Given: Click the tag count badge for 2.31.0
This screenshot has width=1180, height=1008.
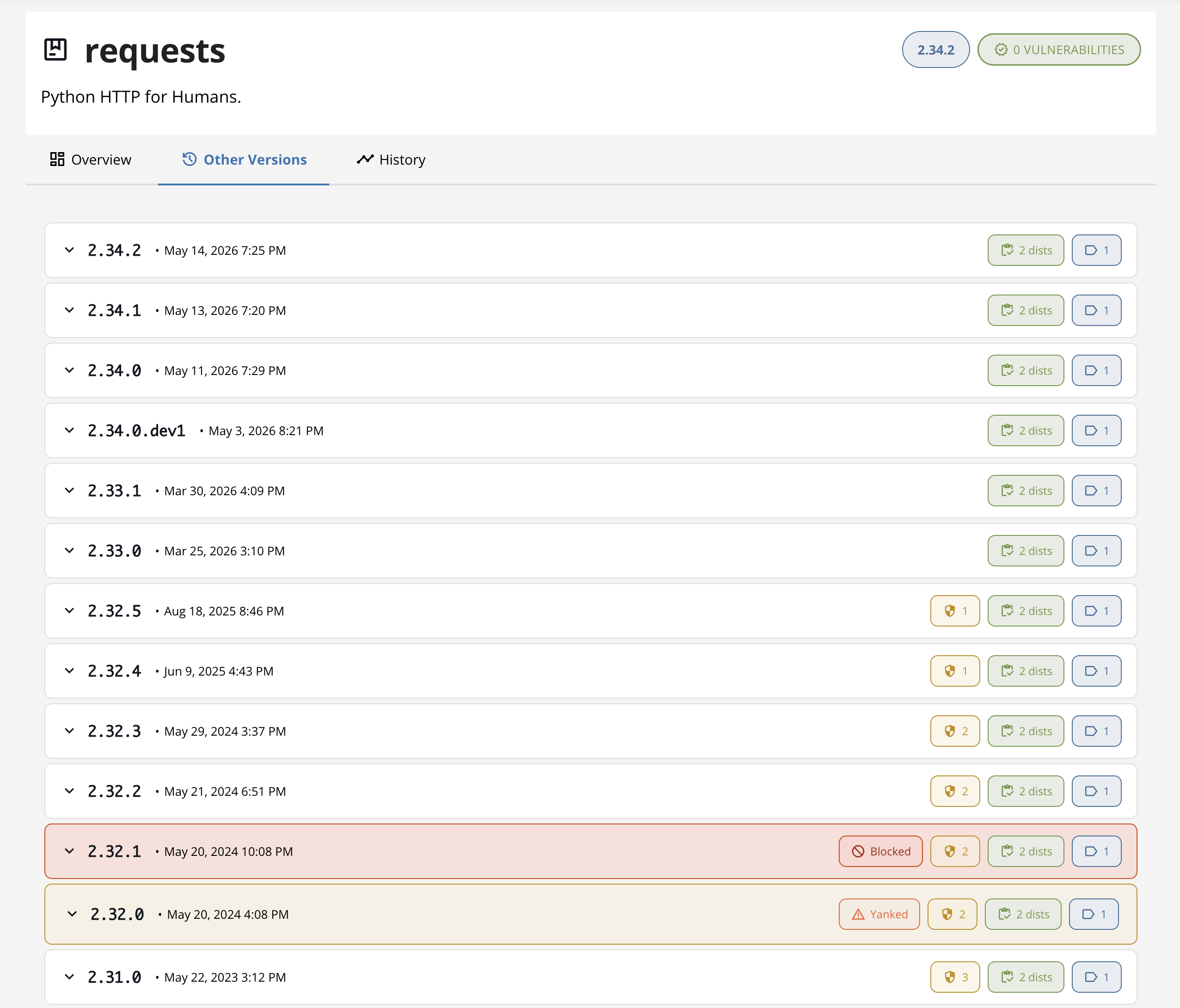Looking at the screenshot, I should point(1096,977).
